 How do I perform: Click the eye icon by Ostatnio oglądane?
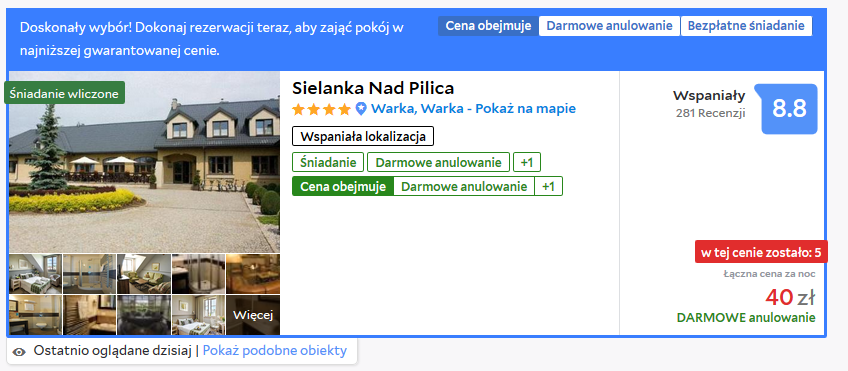pyautogui.click(x=19, y=352)
